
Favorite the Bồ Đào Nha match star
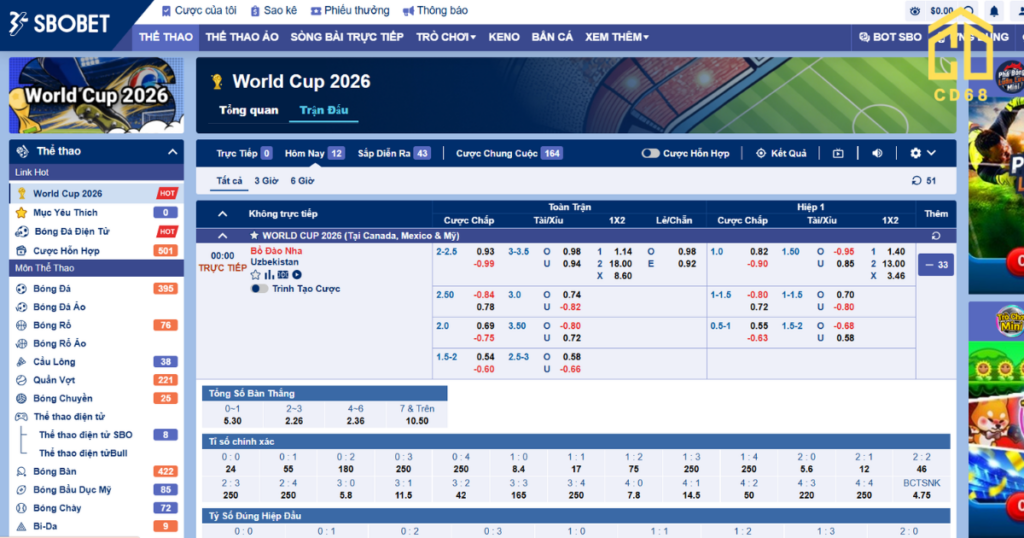coord(255,275)
